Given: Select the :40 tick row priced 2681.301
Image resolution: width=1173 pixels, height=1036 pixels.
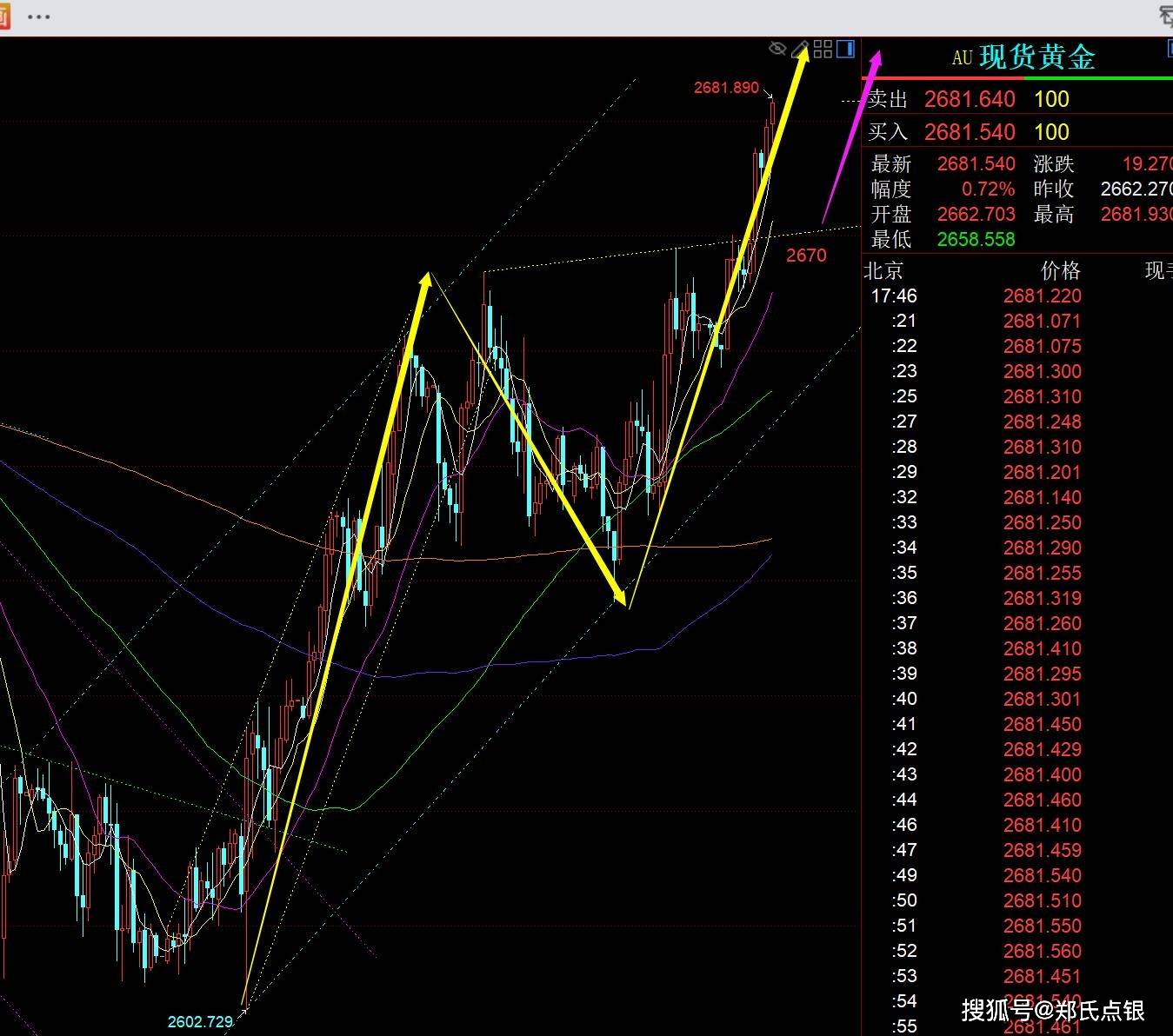Looking at the screenshot, I should coord(1017,699).
